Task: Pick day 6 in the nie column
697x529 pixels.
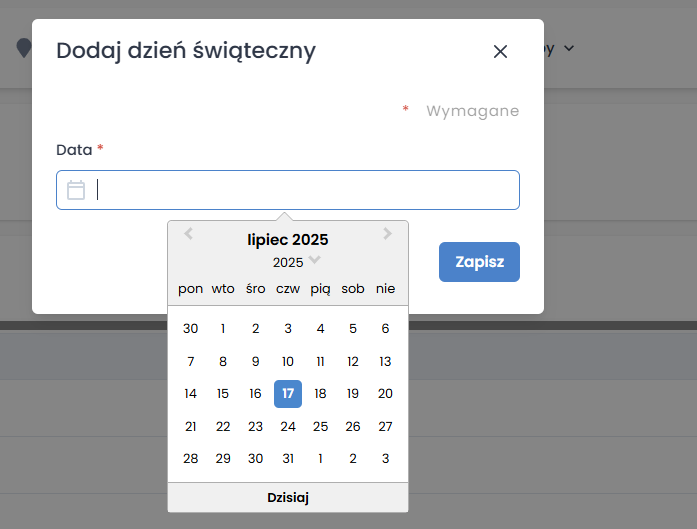Action: click(385, 329)
